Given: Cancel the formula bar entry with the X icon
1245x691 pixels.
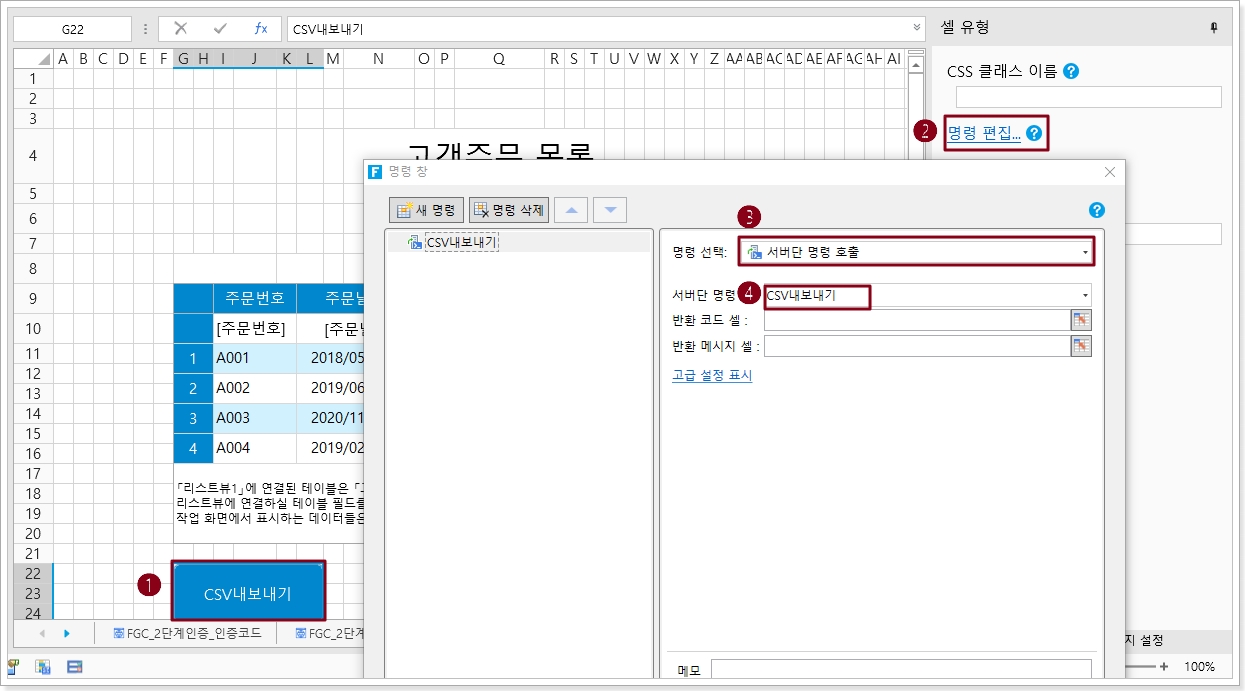Looking at the screenshot, I should pyautogui.click(x=180, y=28).
